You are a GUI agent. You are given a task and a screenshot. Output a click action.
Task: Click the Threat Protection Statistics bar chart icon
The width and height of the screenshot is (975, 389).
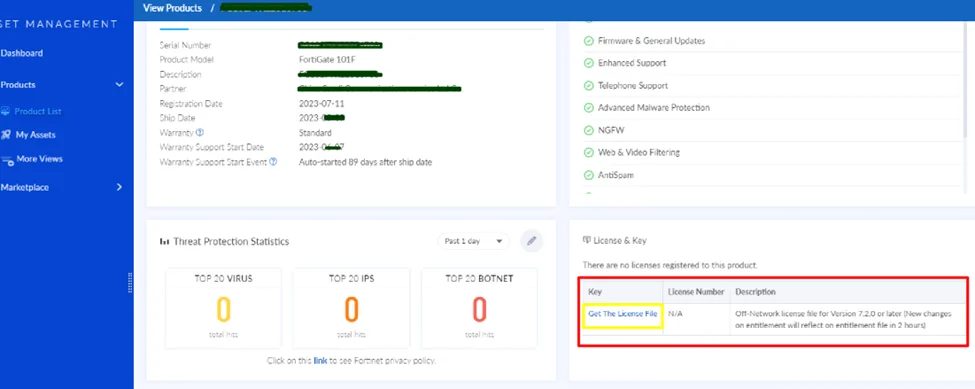point(165,241)
